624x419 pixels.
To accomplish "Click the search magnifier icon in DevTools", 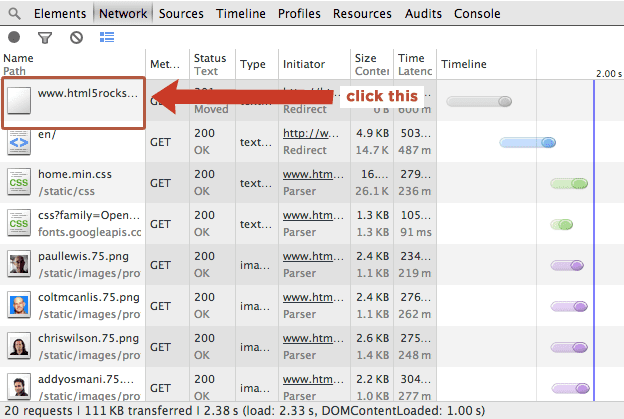I will [14, 14].
